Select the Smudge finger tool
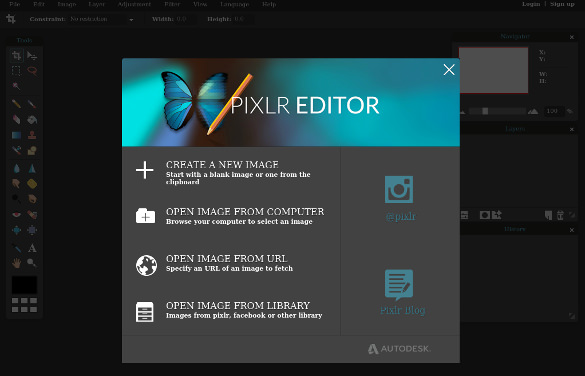This screenshot has width=585, height=376. [x=16, y=184]
